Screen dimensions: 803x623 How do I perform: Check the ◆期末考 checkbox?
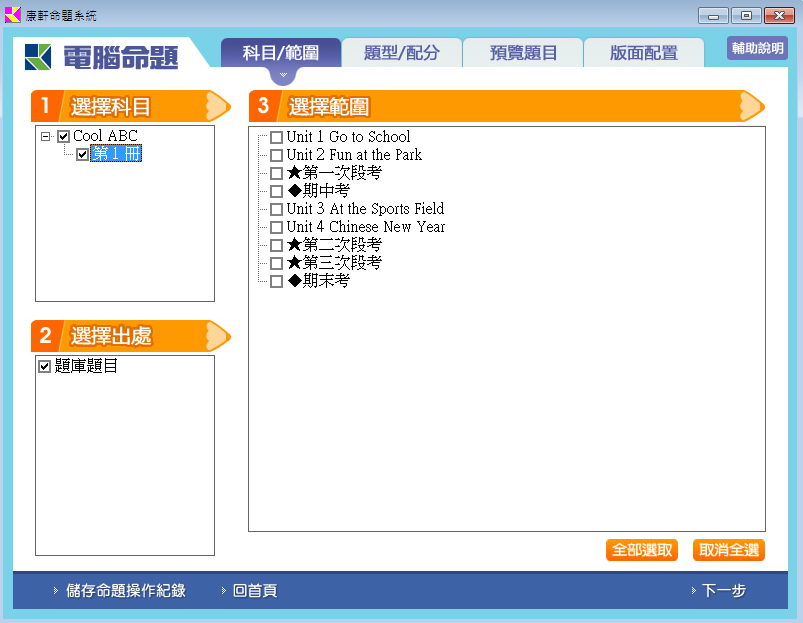tap(277, 282)
